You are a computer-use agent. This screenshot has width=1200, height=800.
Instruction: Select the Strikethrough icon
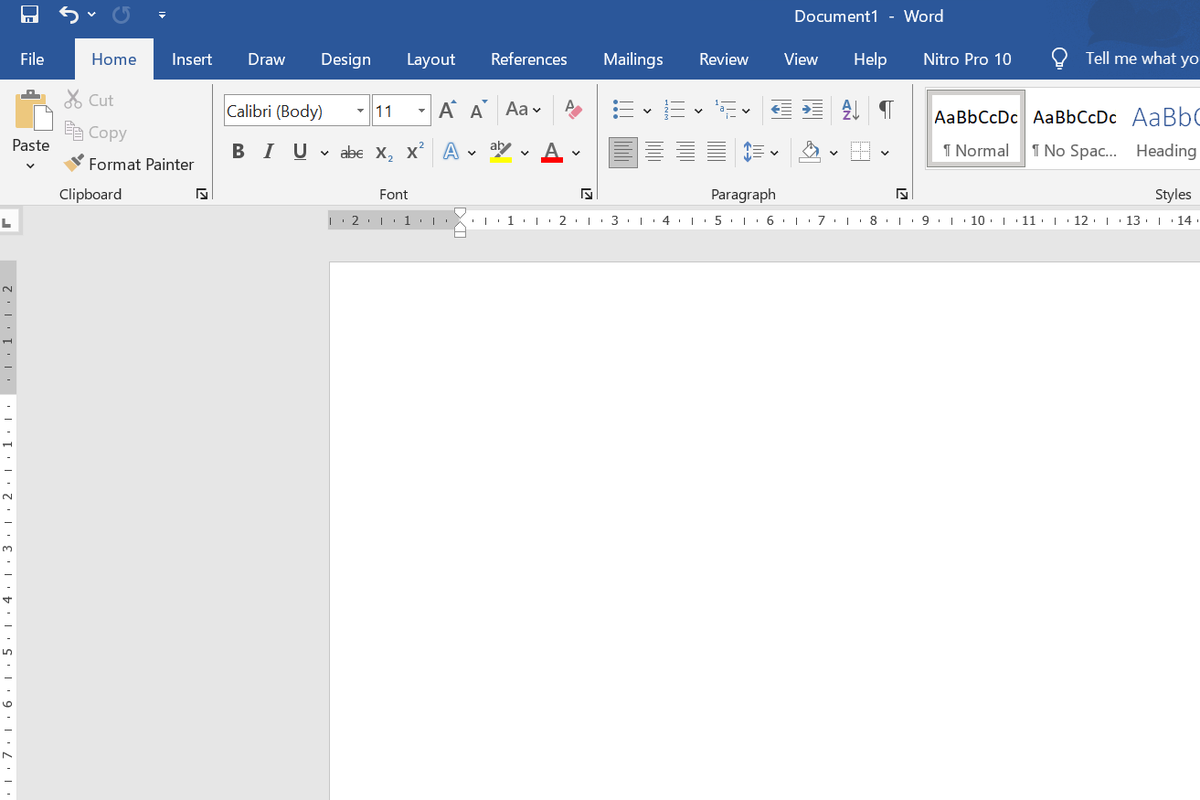[x=351, y=151]
